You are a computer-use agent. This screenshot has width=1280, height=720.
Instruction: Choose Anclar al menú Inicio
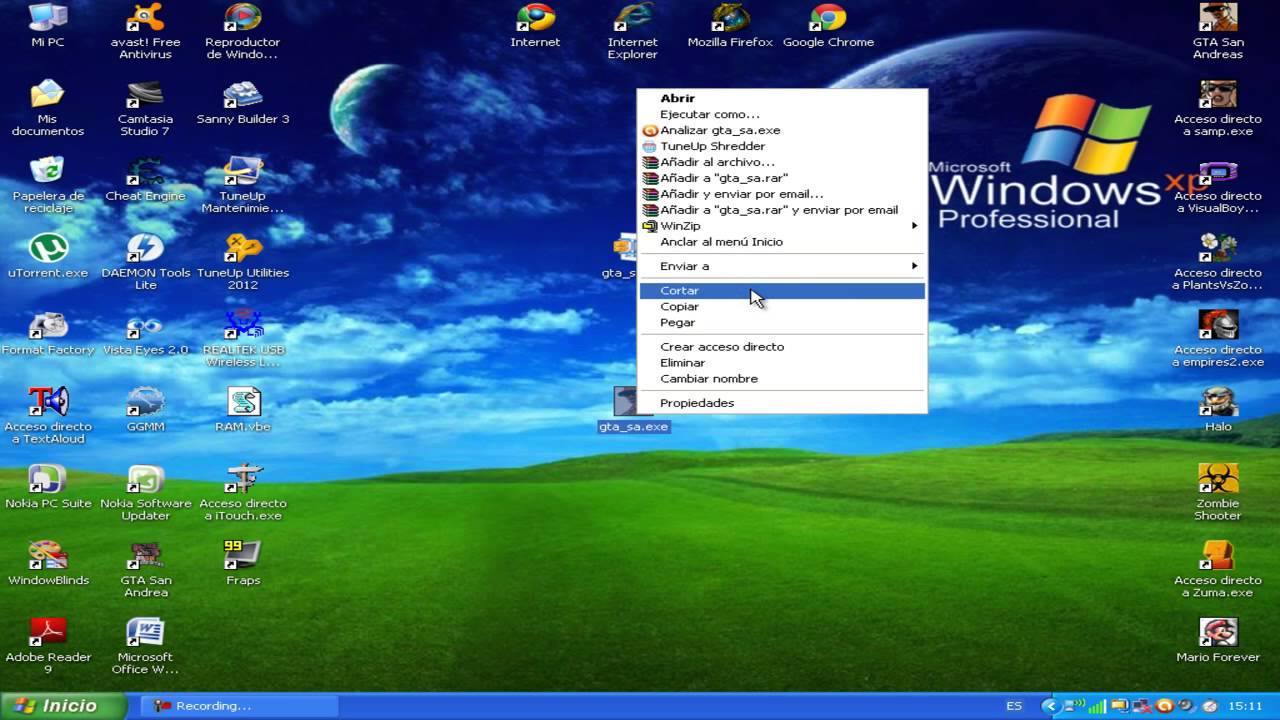(782, 242)
